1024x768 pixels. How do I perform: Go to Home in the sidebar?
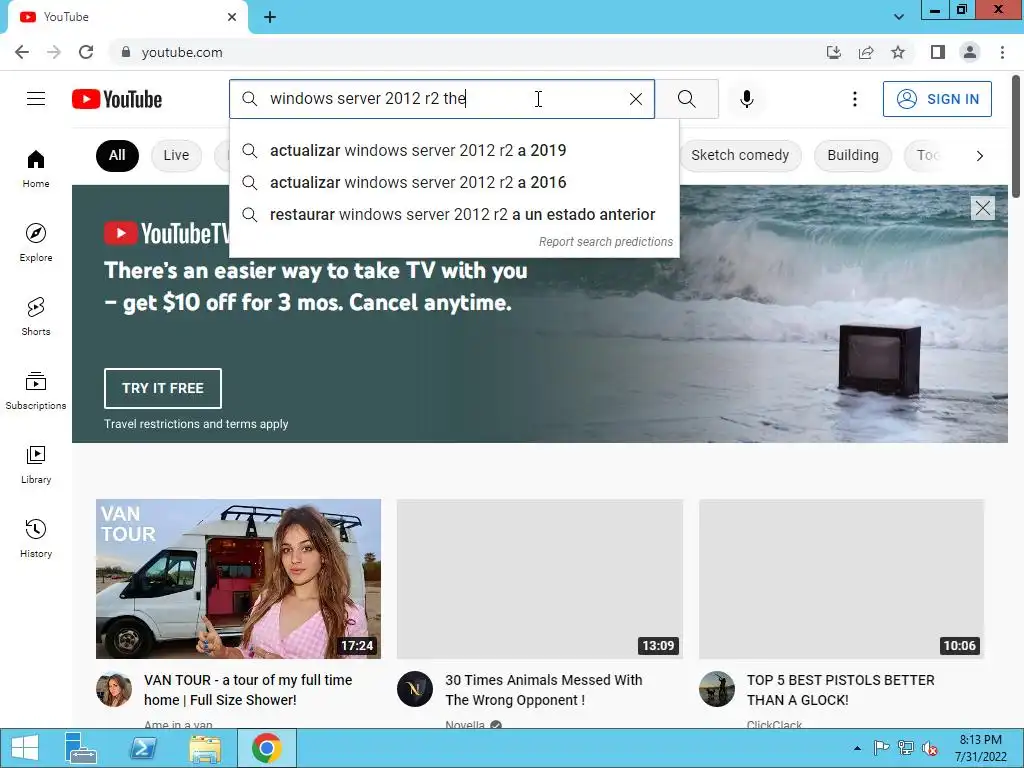36,168
